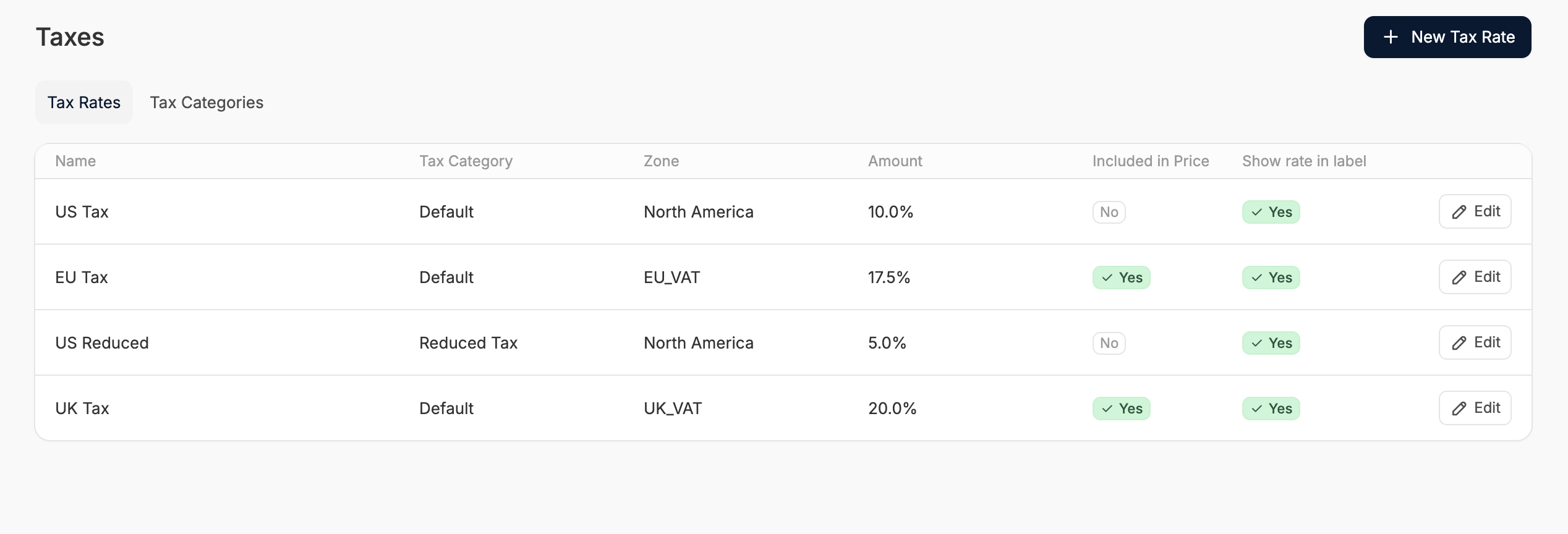1568x534 pixels.
Task: Click the Show rate Yes badge for UK Tax
Action: tap(1271, 409)
